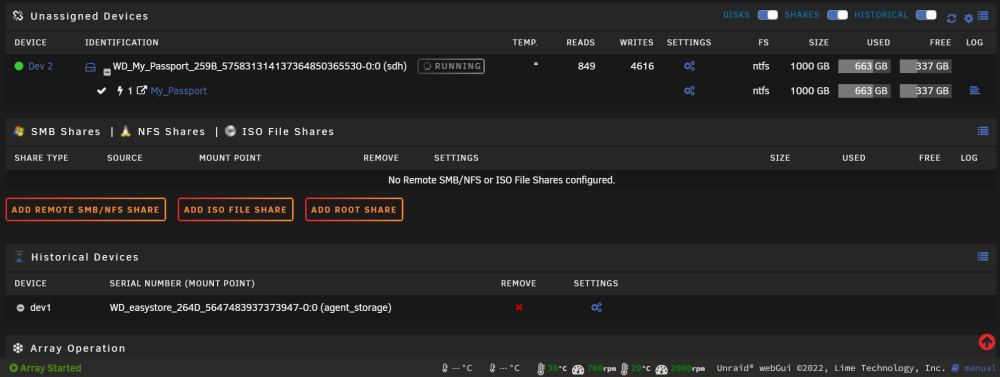Open the My_Passport mount point link
This screenshot has width=1000, height=377.
(x=179, y=91)
